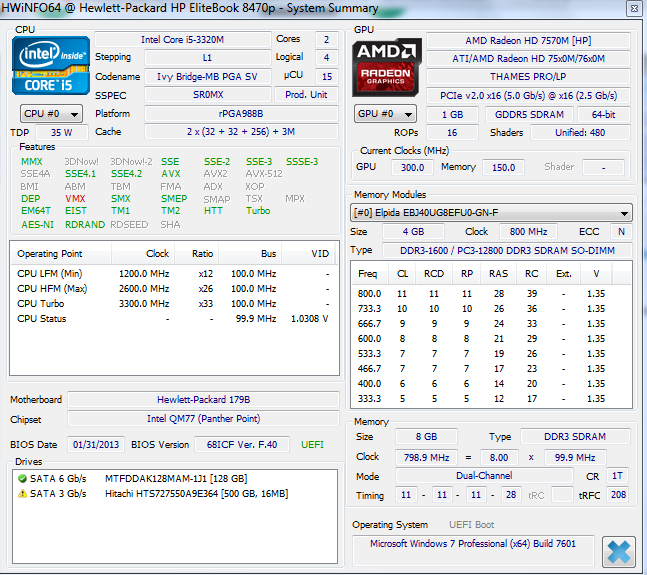Select the CPU Status row
This screenshot has height=575, width=647.
point(173,318)
